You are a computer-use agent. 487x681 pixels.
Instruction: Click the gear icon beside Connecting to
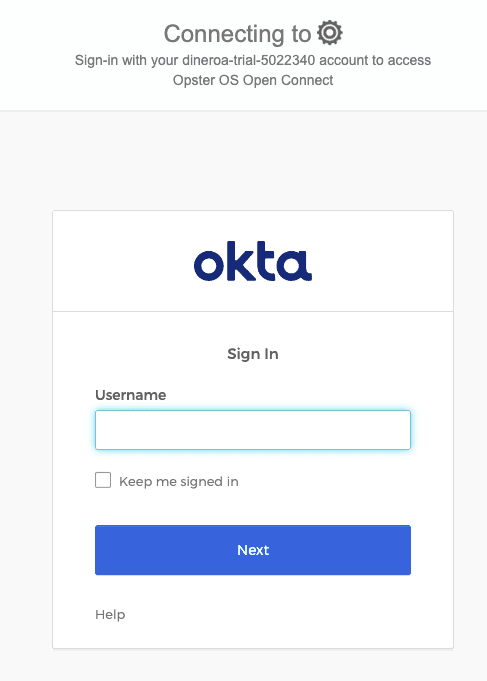[330, 33]
